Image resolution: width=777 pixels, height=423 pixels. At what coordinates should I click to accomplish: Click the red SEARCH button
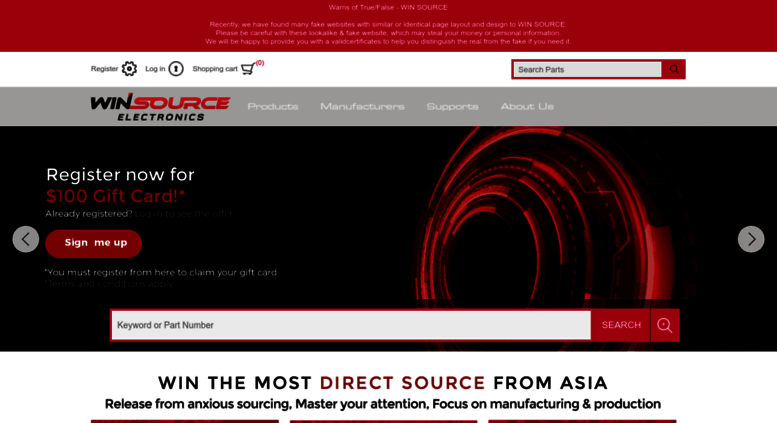click(621, 325)
